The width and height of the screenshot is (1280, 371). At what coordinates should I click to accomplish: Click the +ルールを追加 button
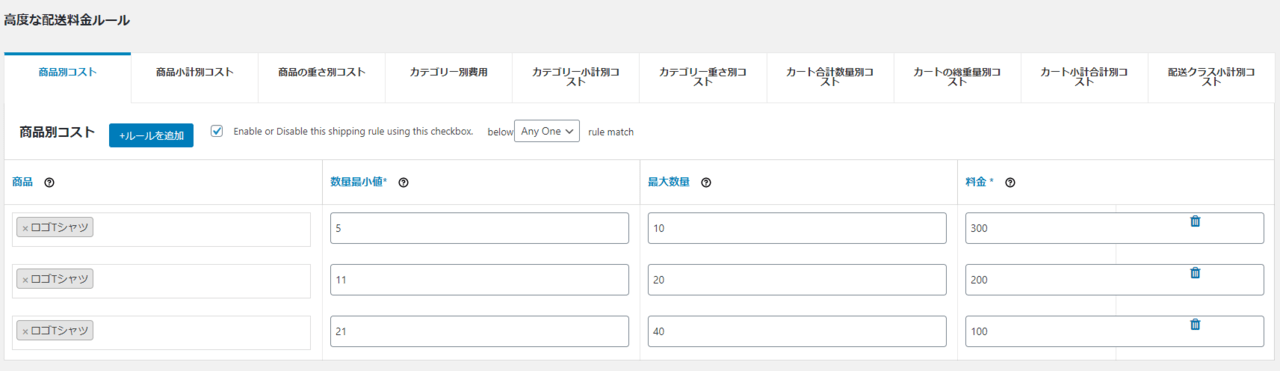[151, 135]
